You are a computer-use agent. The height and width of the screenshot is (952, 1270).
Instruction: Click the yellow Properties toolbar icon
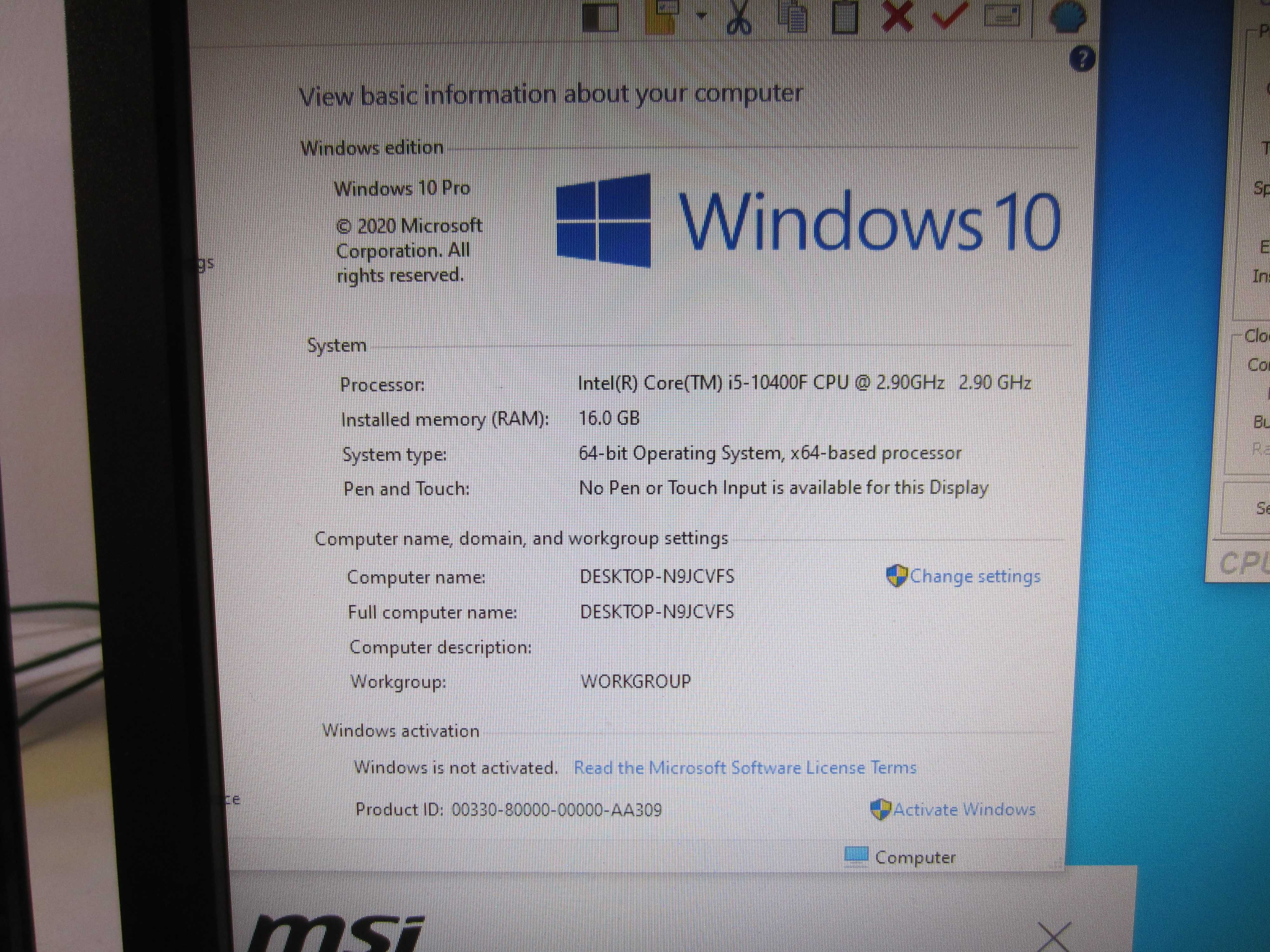click(661, 17)
